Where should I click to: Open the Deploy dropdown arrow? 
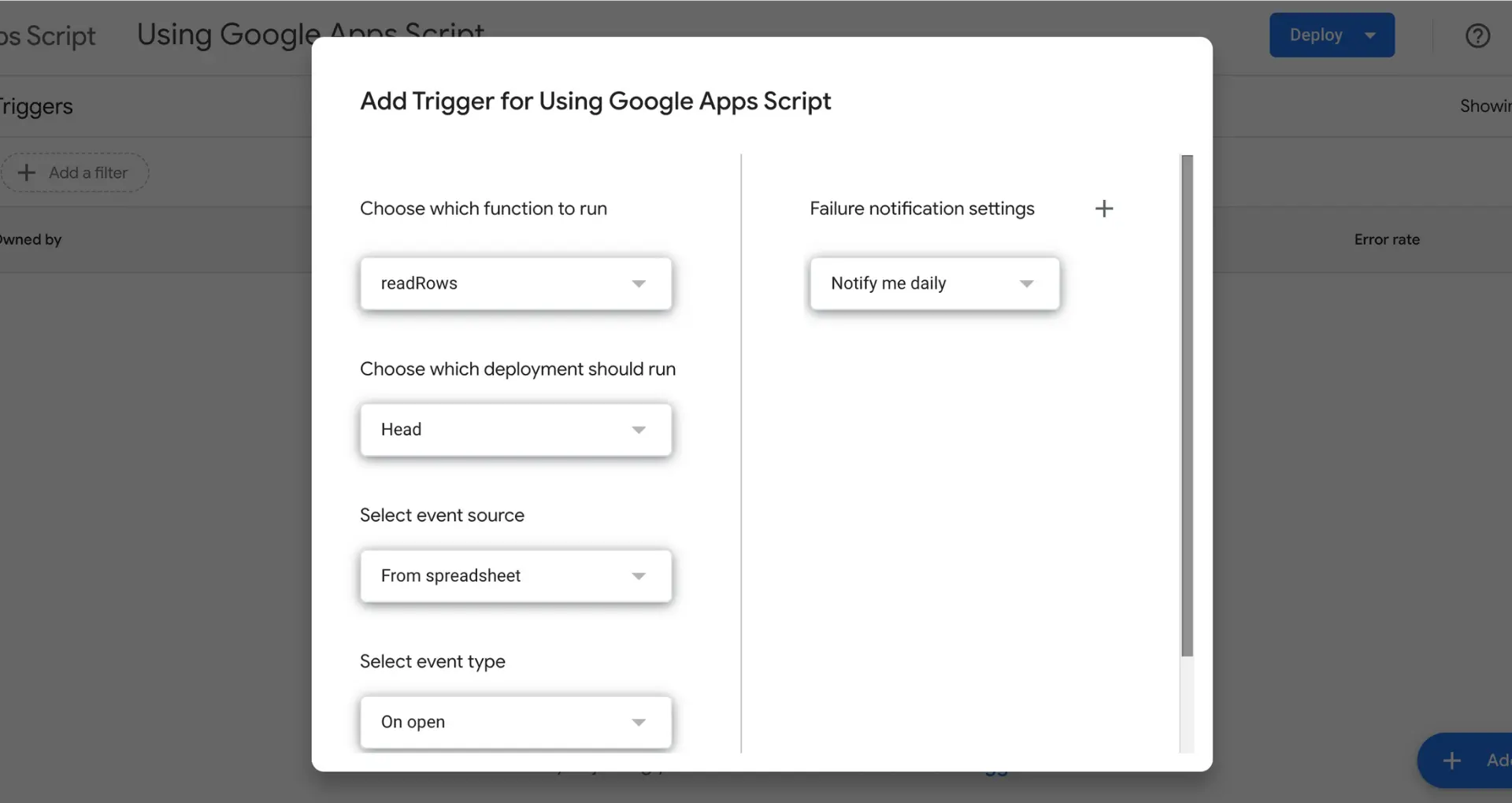[1371, 35]
